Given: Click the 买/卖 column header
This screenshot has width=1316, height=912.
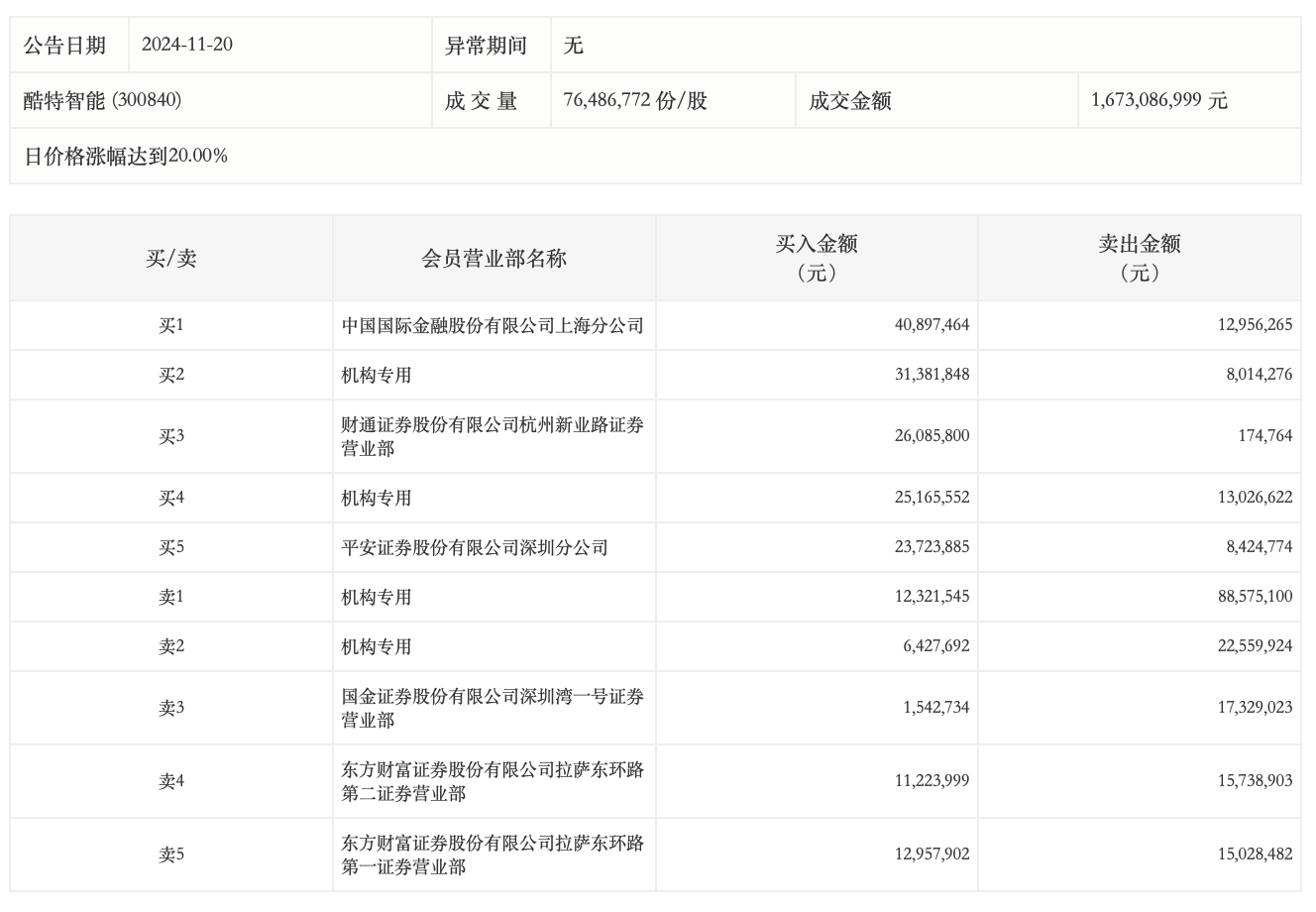Looking at the screenshot, I should pos(171,259).
